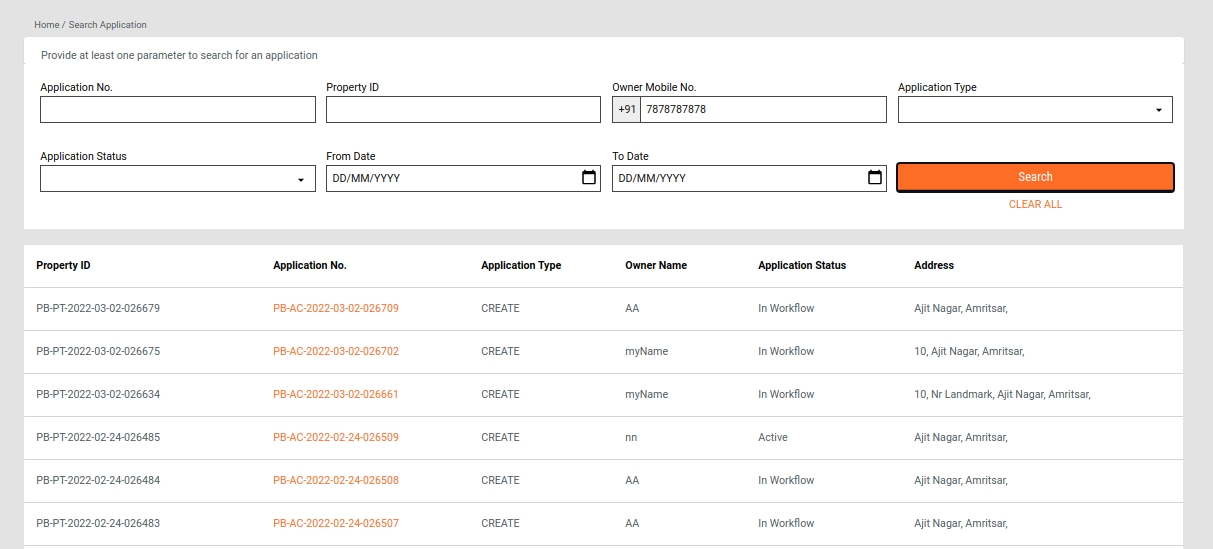Click the To Date text field
The height and width of the screenshot is (549, 1213).
pyautogui.click(x=736, y=179)
